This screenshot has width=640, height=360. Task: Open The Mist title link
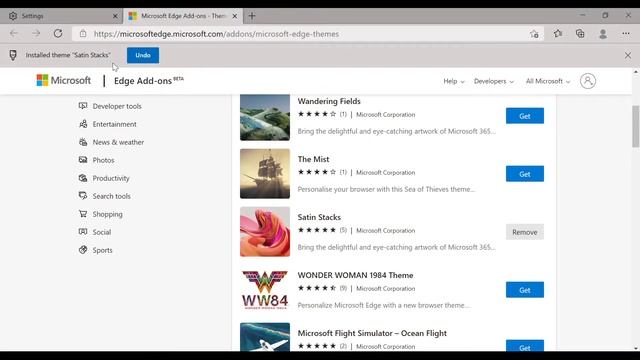pyautogui.click(x=313, y=159)
